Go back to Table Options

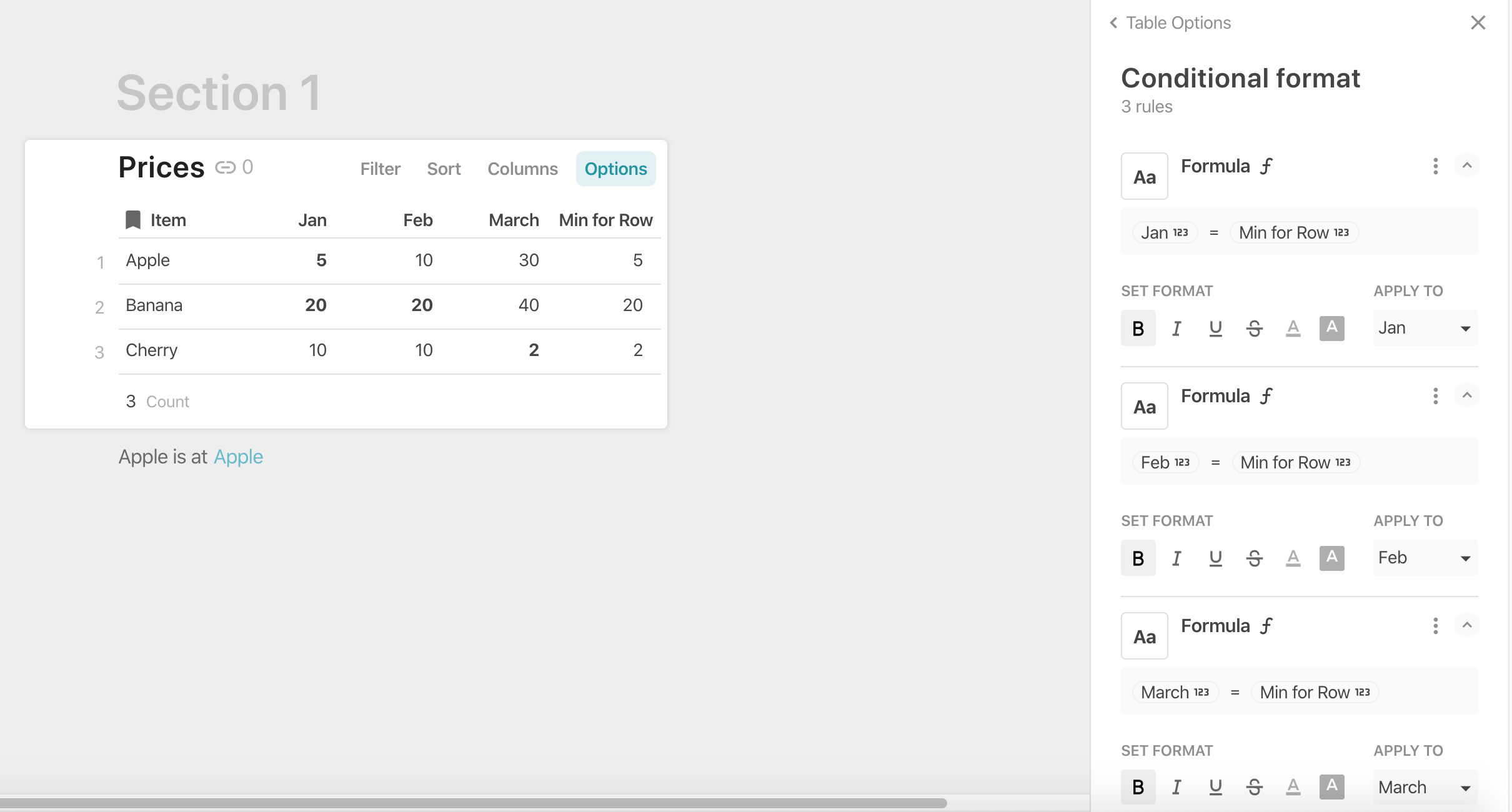pos(1170,23)
